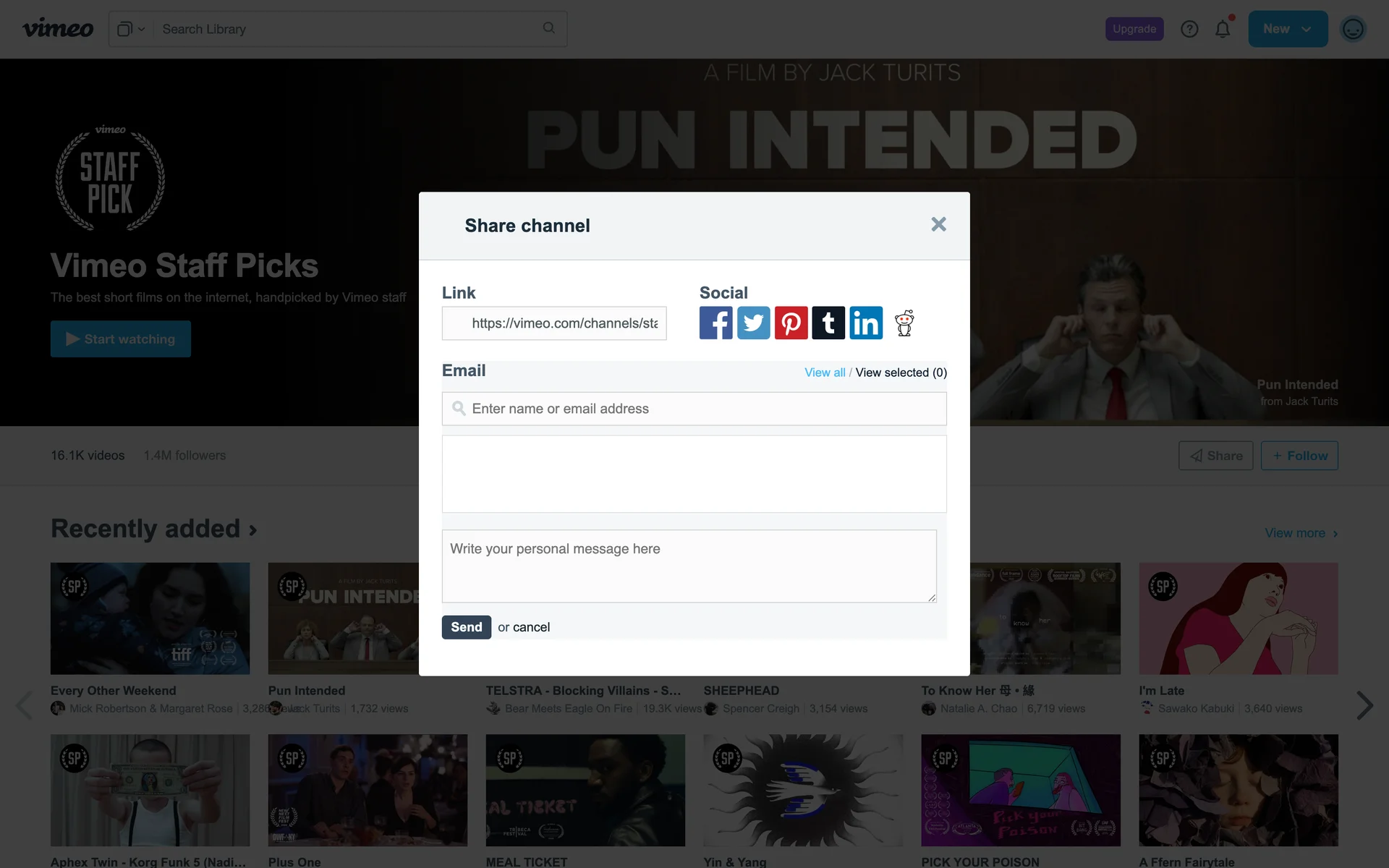Click the purple Upgrade button
The width and height of the screenshot is (1389, 868).
1134,29
